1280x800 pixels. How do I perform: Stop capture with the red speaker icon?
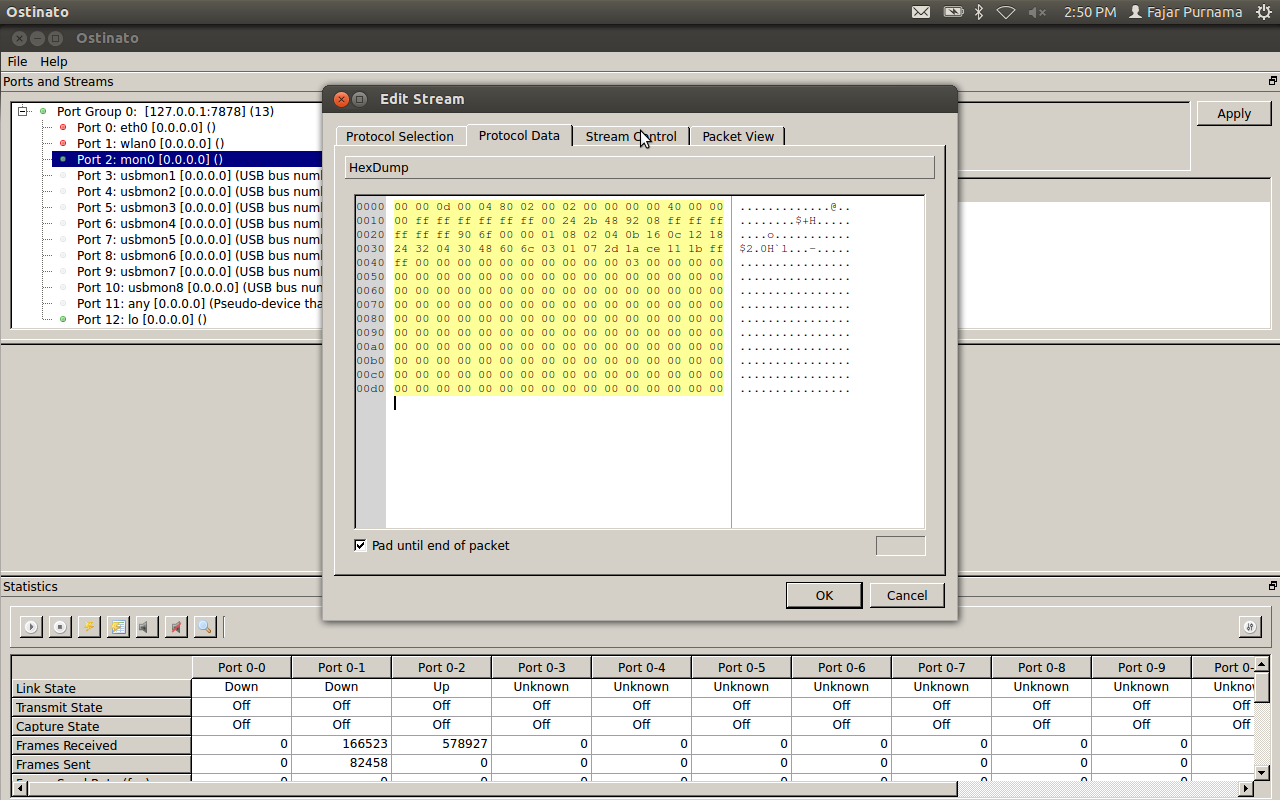coord(176,627)
